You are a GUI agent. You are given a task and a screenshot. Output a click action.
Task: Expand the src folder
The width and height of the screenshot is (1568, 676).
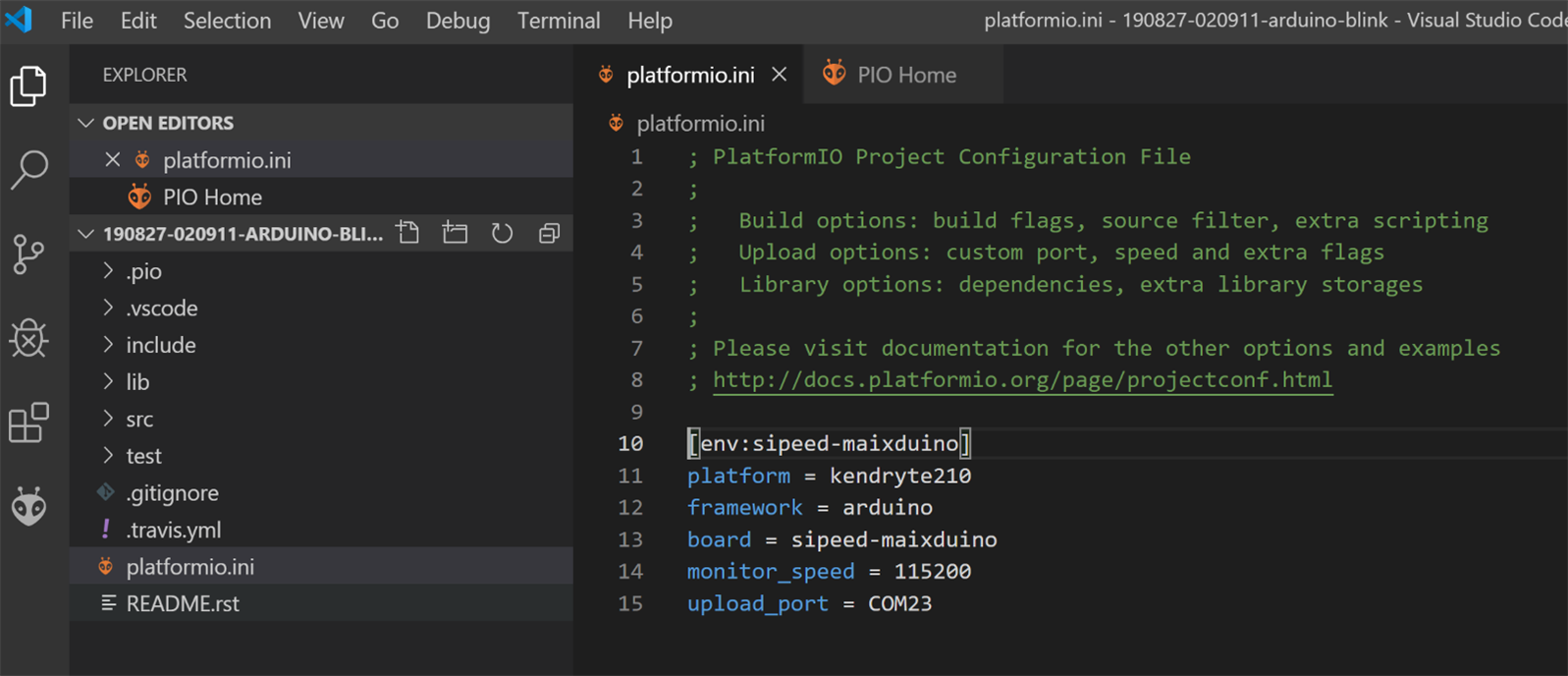click(139, 420)
